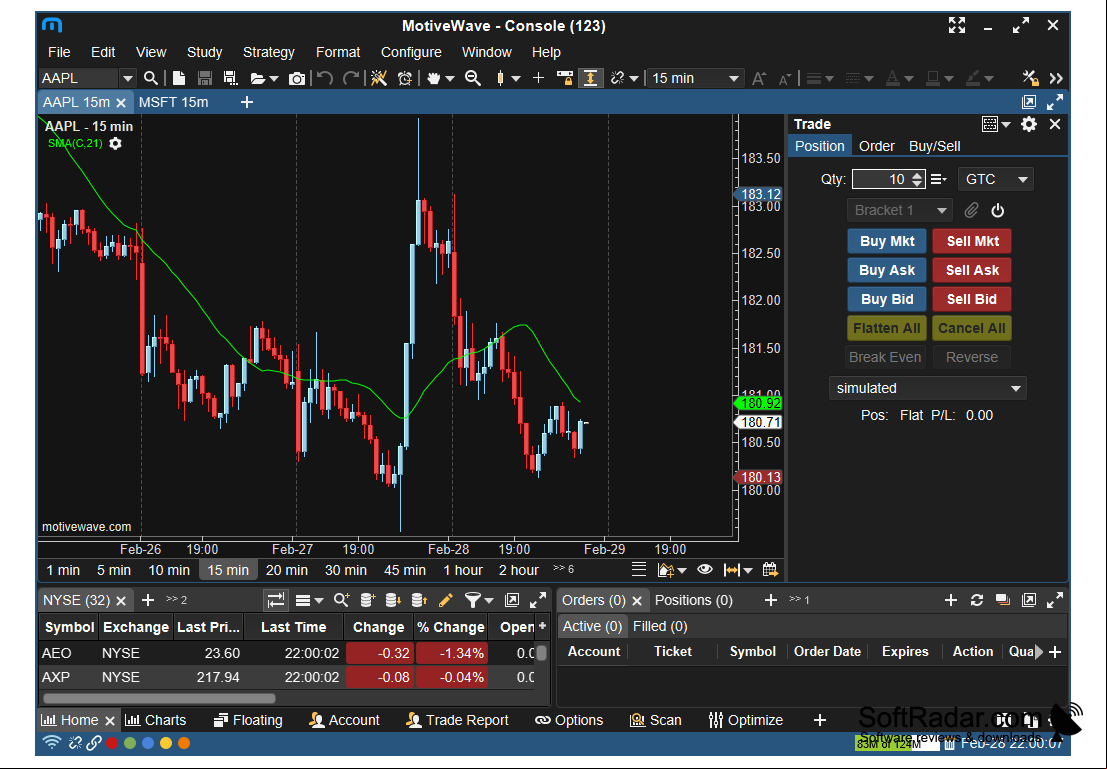The width and height of the screenshot is (1107, 769).
Task: Click the zoom out magnifier icon
Action: [x=473, y=78]
